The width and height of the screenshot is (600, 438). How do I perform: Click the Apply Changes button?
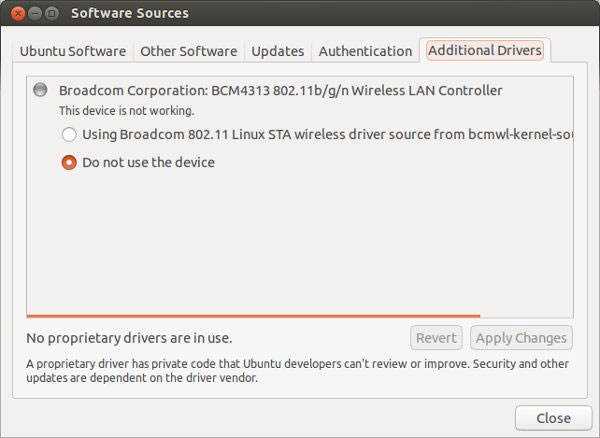521,338
